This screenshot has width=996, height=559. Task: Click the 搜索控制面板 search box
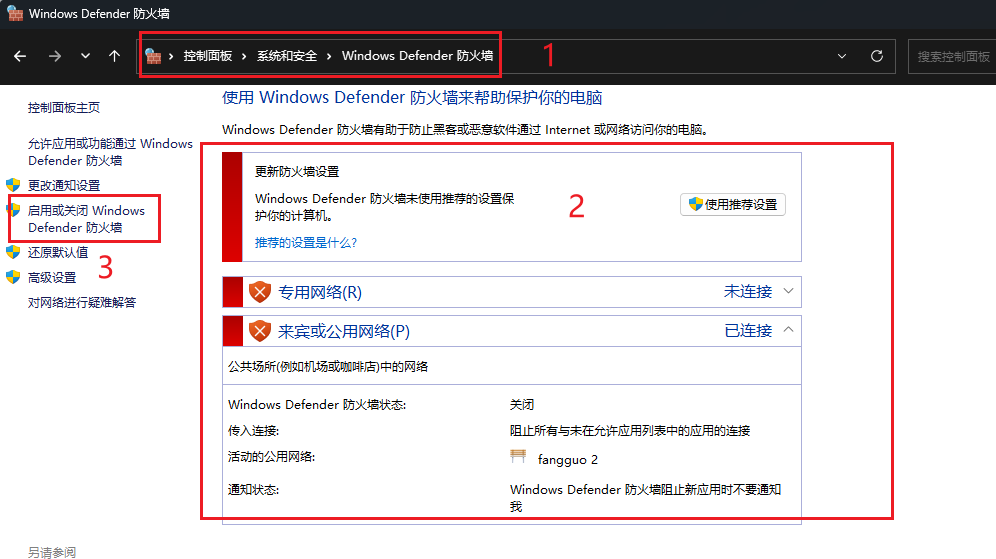point(952,57)
